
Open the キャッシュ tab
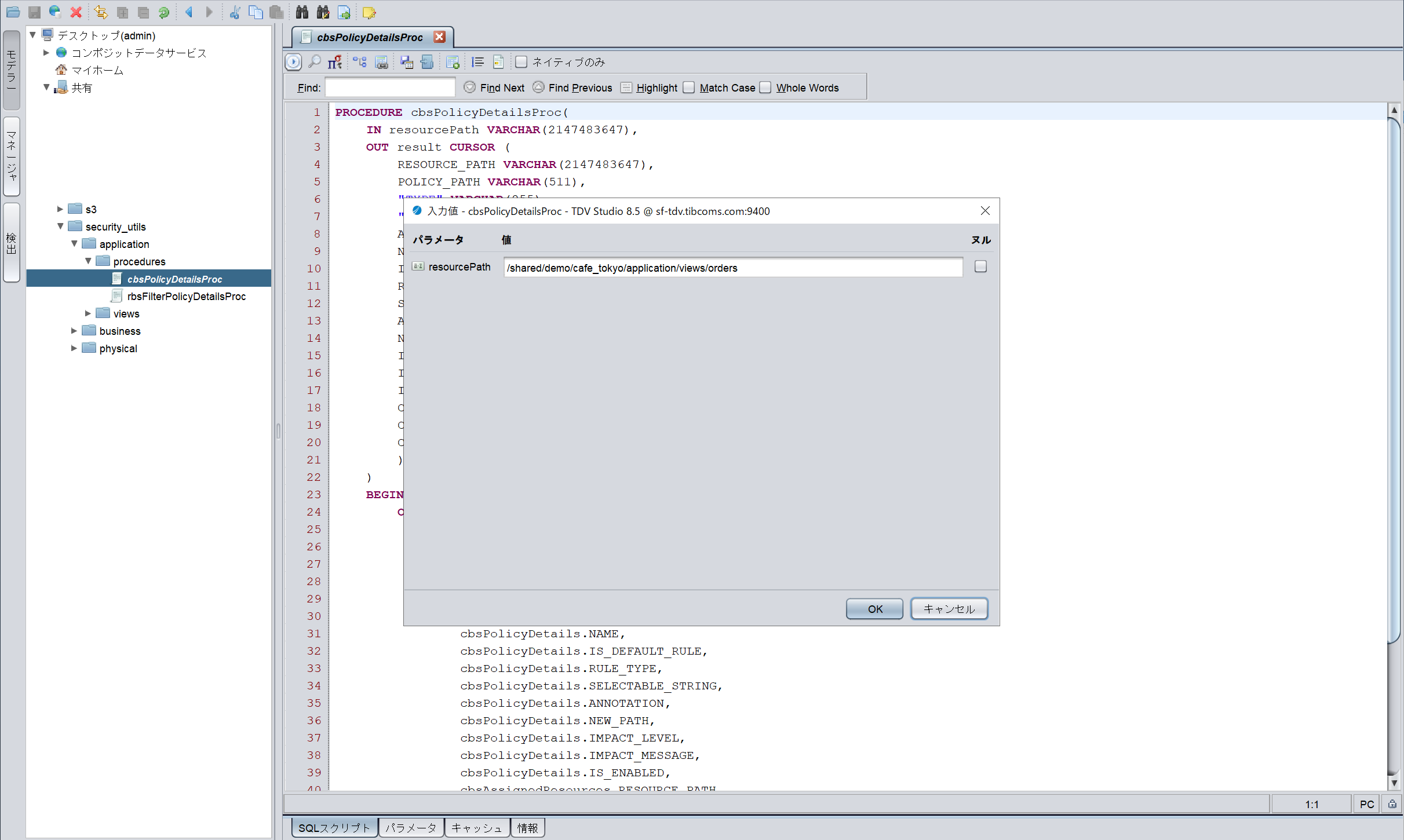pyautogui.click(x=477, y=828)
